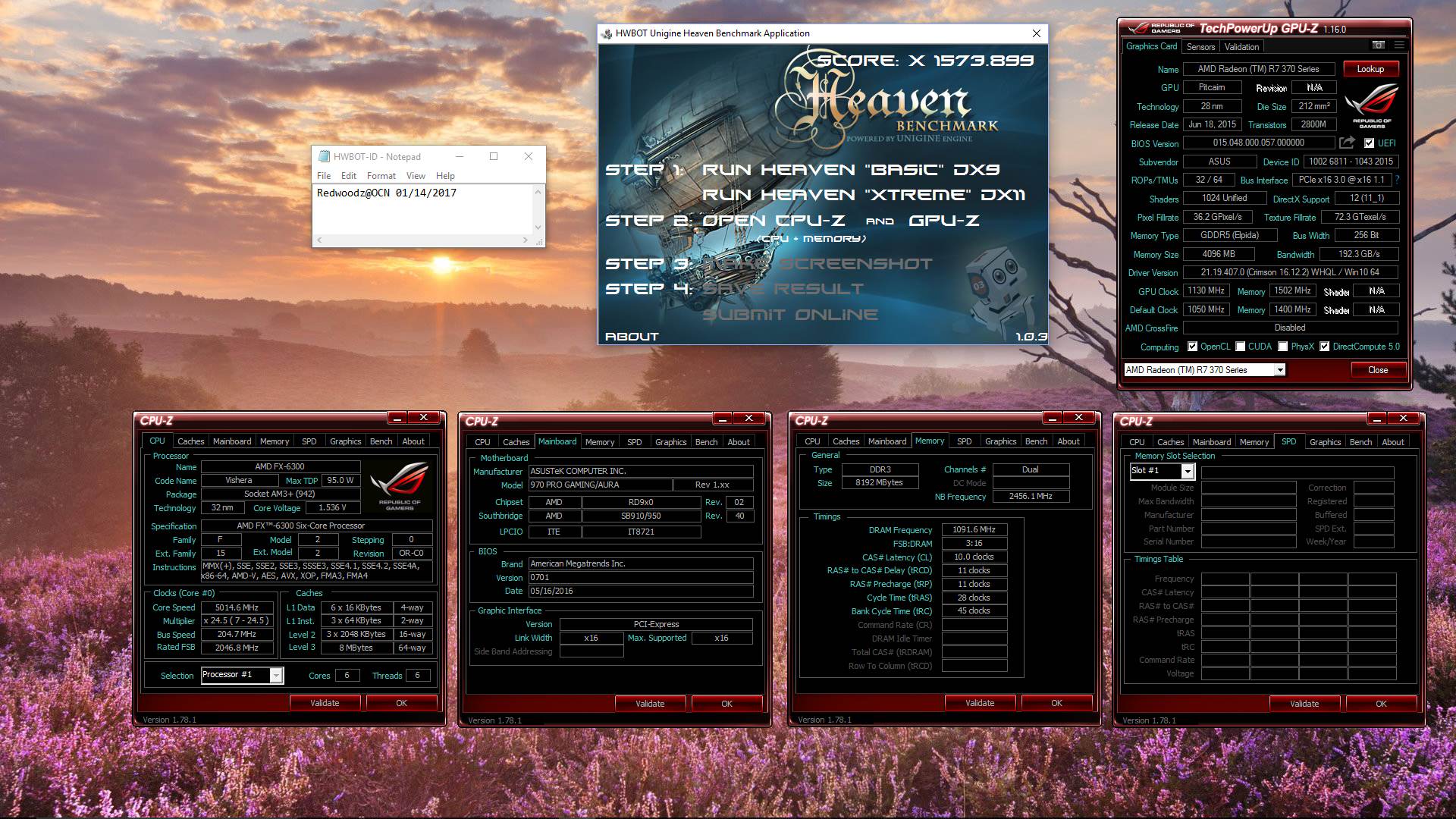Open About tab in the CPU-Z Mainboard window
Image resolution: width=1456 pixels, height=819 pixels.
pos(739,442)
